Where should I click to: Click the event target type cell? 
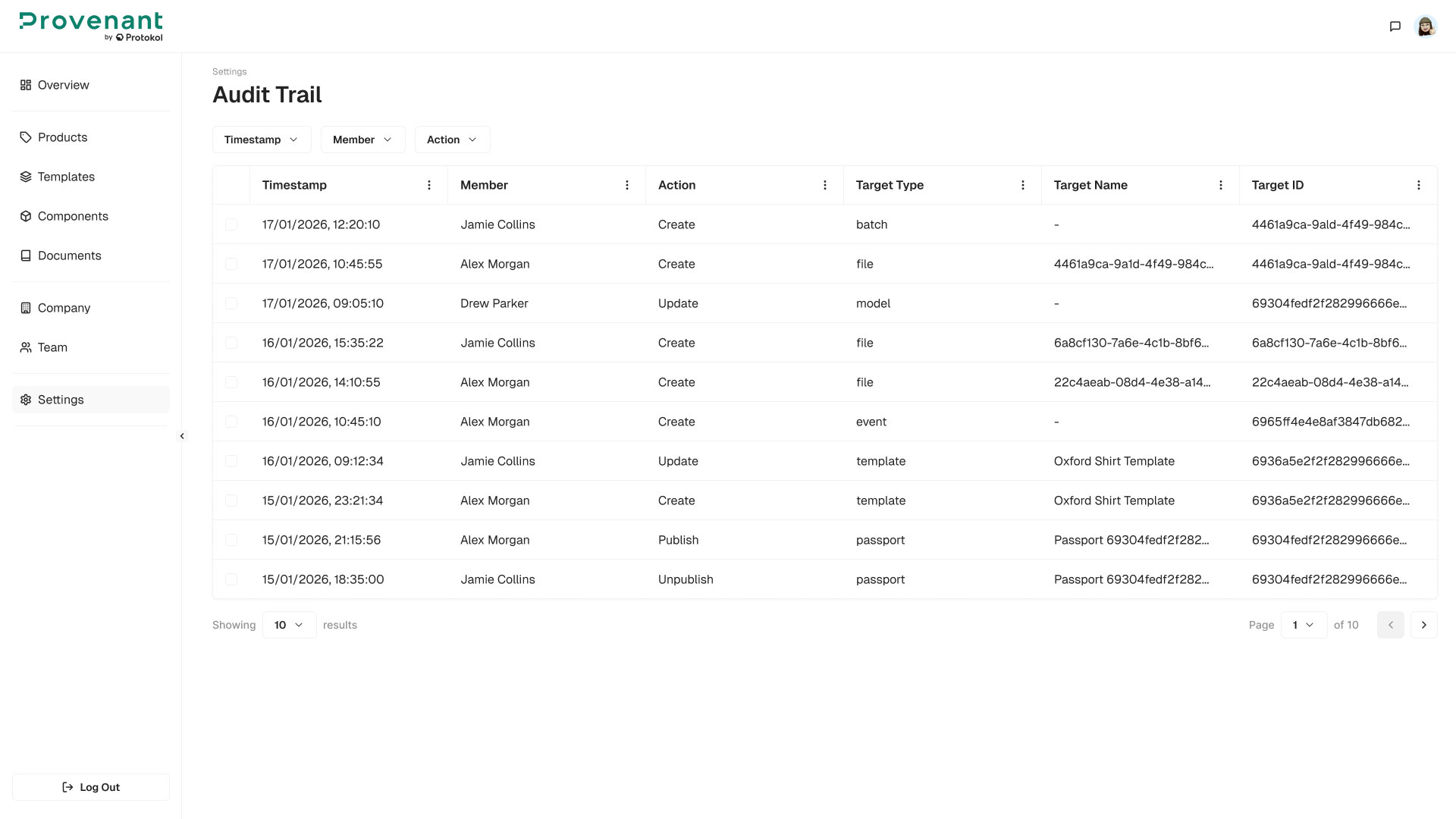click(x=871, y=422)
